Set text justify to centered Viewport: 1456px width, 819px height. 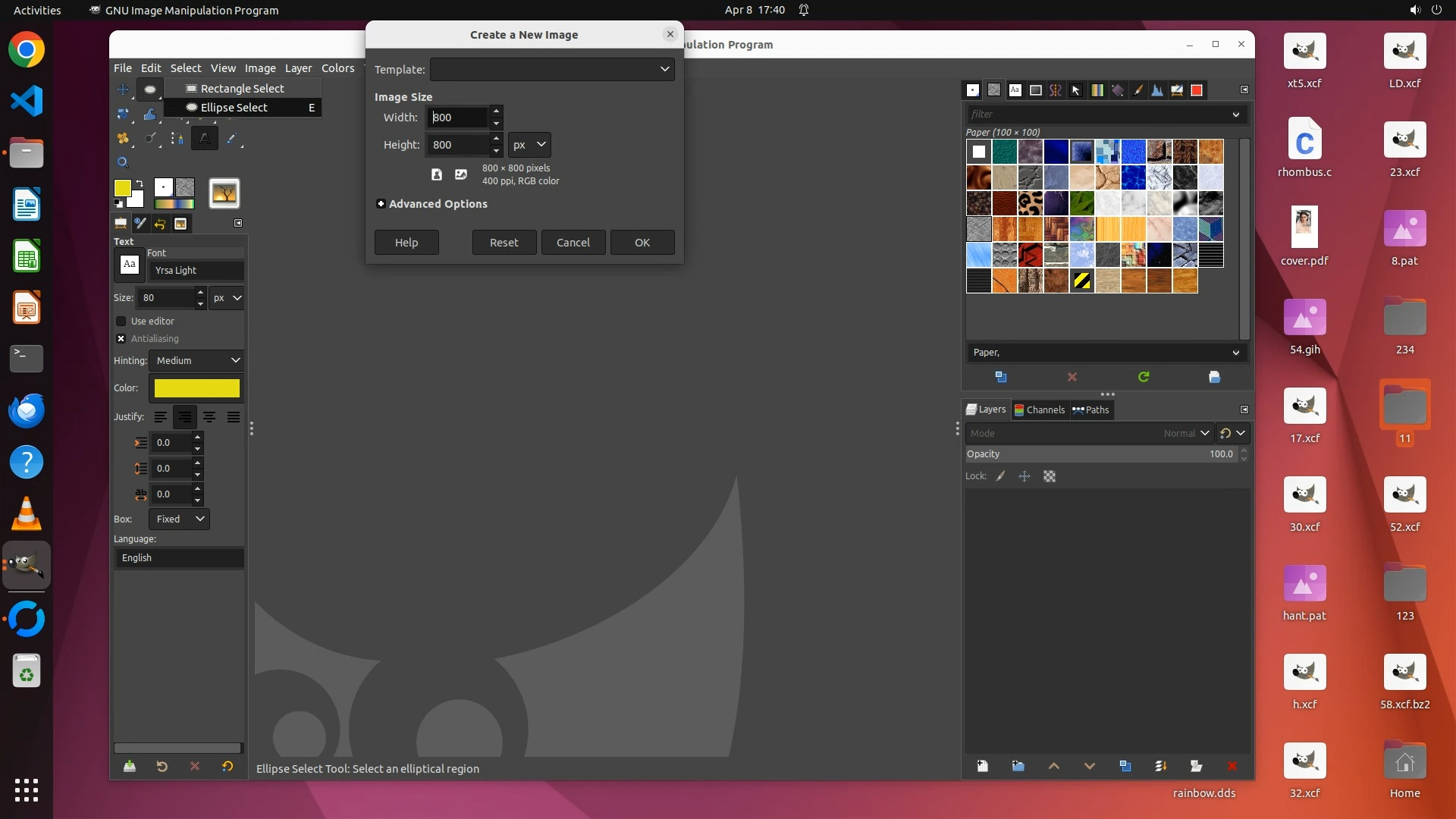coord(209,416)
